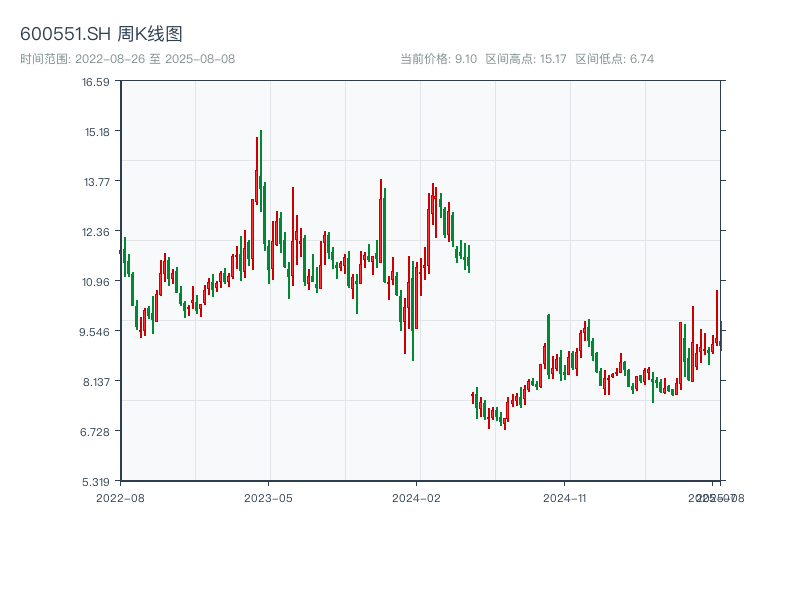Click the chart title 600551.SH 周K线图
Viewport: 800px width, 600px height.
[101, 34]
